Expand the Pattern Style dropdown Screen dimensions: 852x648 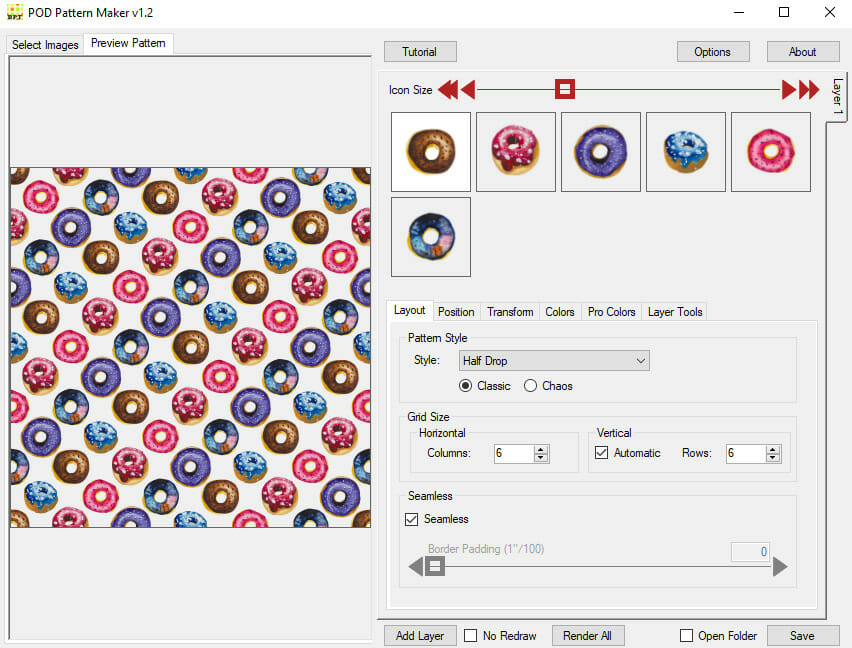(554, 361)
